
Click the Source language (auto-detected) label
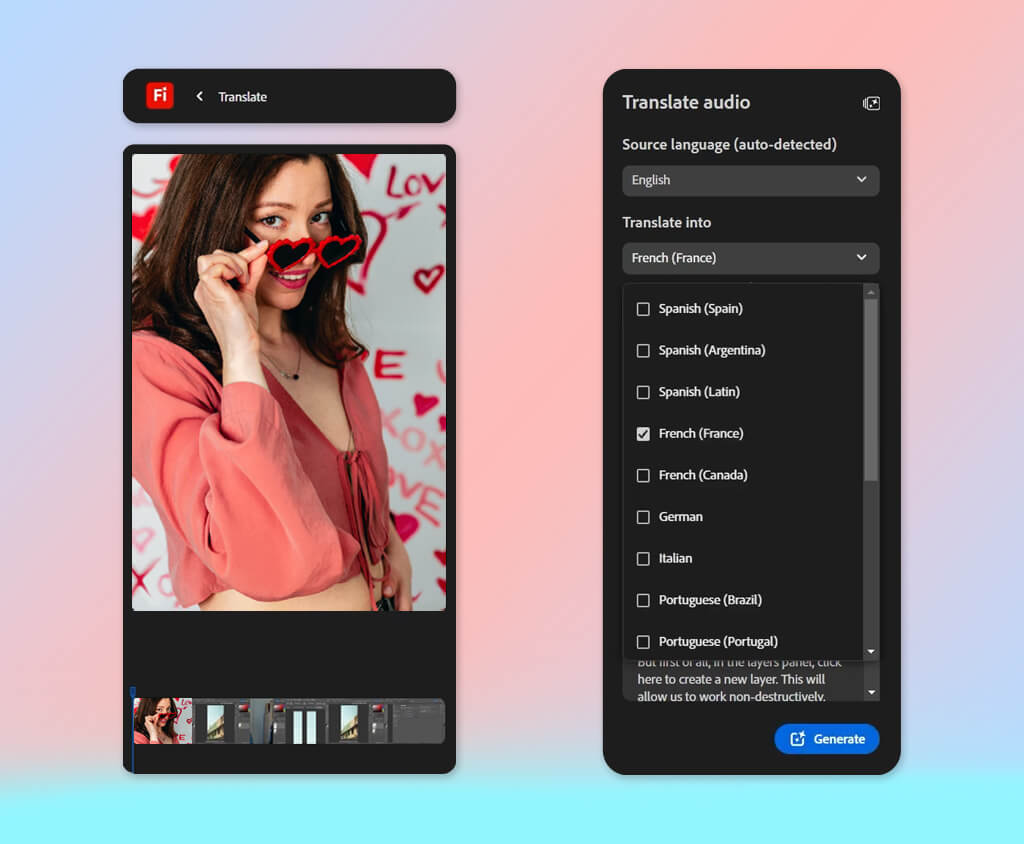[729, 144]
